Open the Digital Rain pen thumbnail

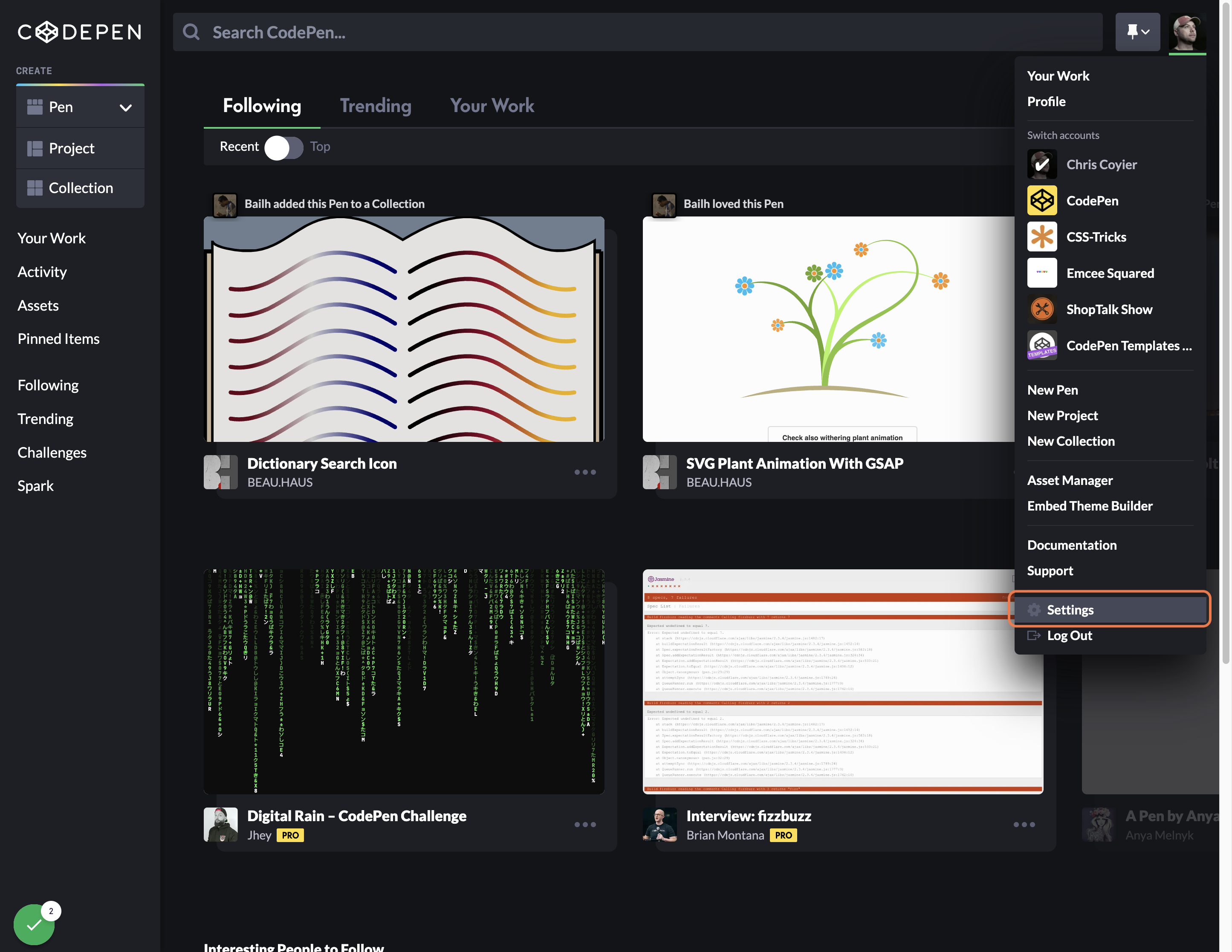tap(404, 681)
